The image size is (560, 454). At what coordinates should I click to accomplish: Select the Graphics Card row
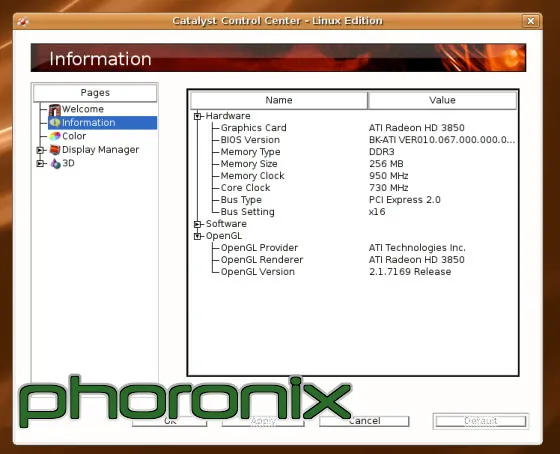253,128
